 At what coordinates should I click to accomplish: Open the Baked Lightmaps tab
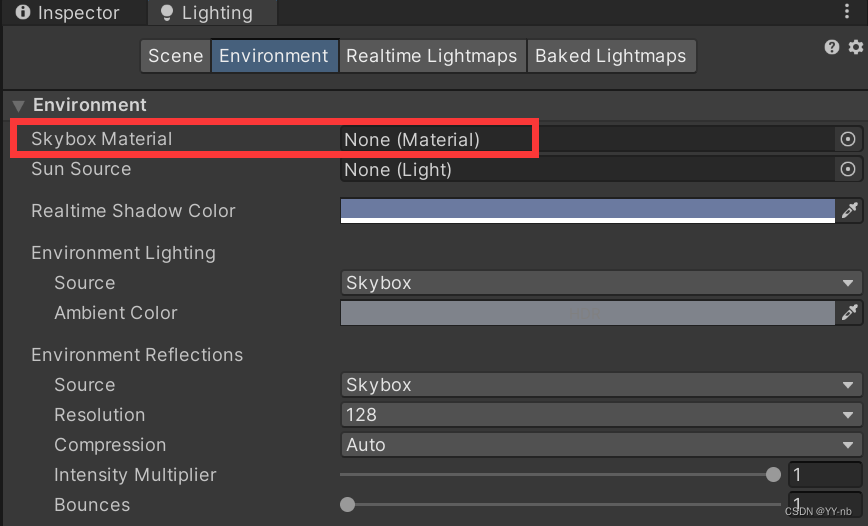(611, 56)
